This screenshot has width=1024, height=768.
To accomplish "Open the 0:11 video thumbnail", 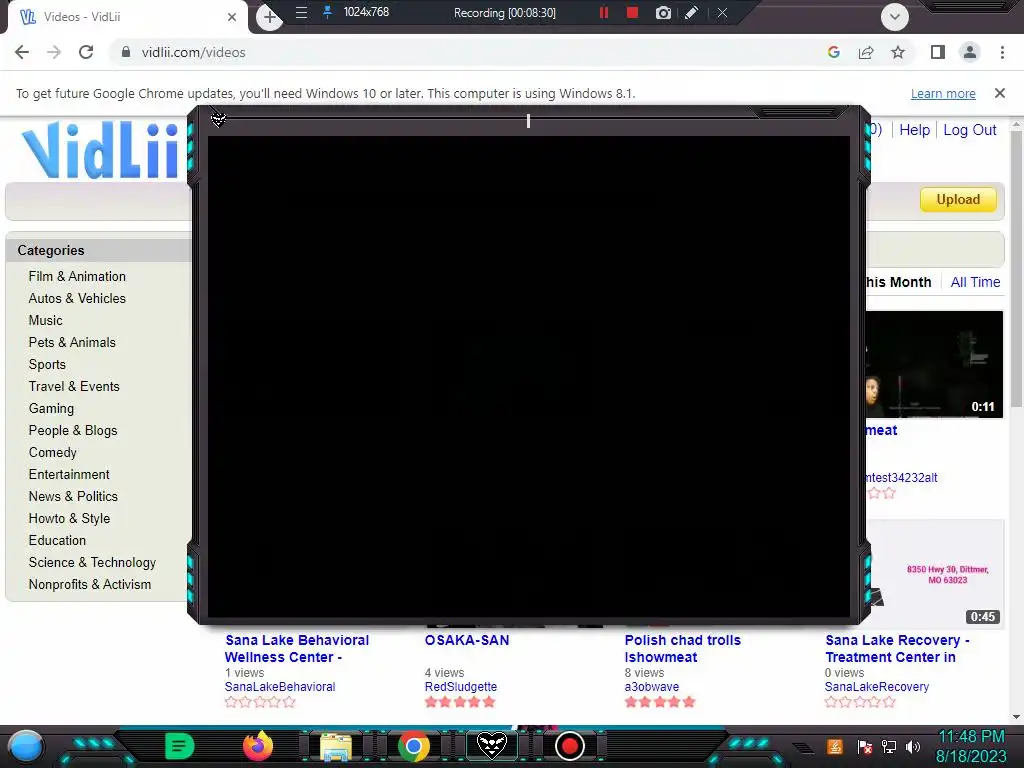I will coord(934,364).
